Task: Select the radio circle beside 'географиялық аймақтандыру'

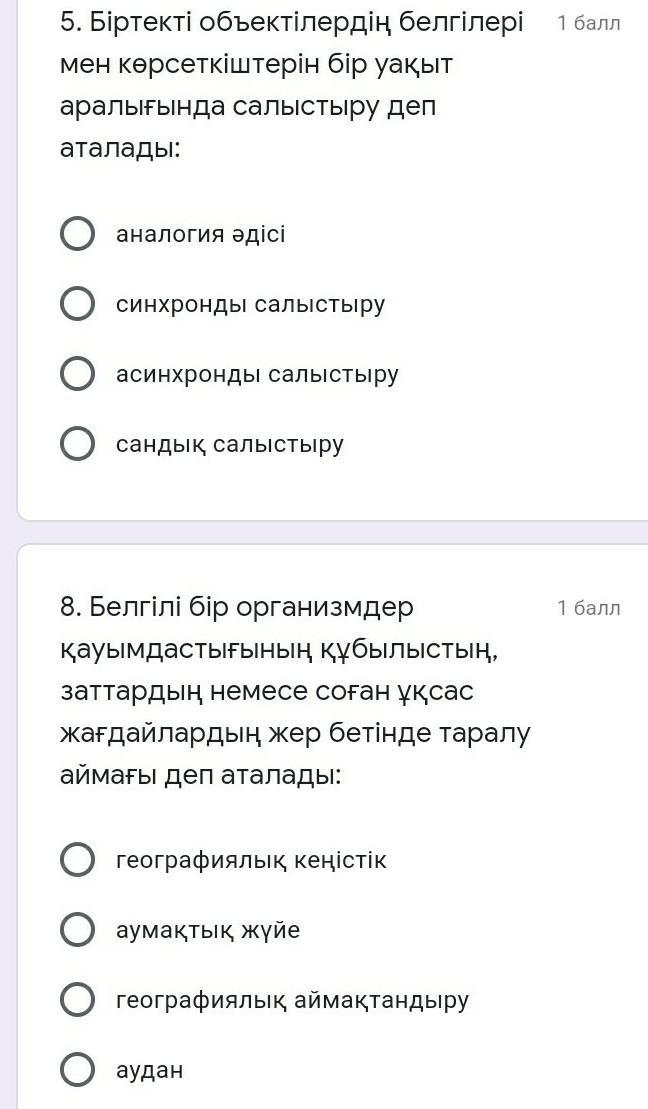Action: [78, 1000]
